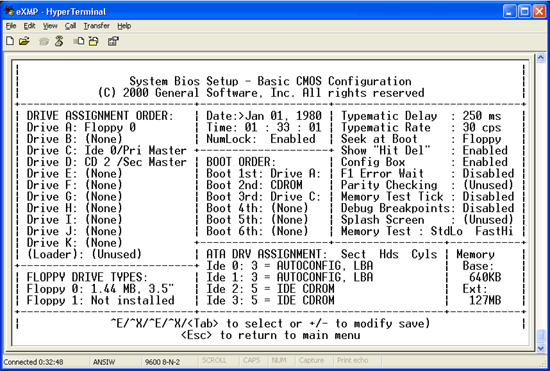This screenshot has height=371, width=550.
Task: Click 'Drive C: Ide 0/Pri Master' line
Action: (107, 151)
